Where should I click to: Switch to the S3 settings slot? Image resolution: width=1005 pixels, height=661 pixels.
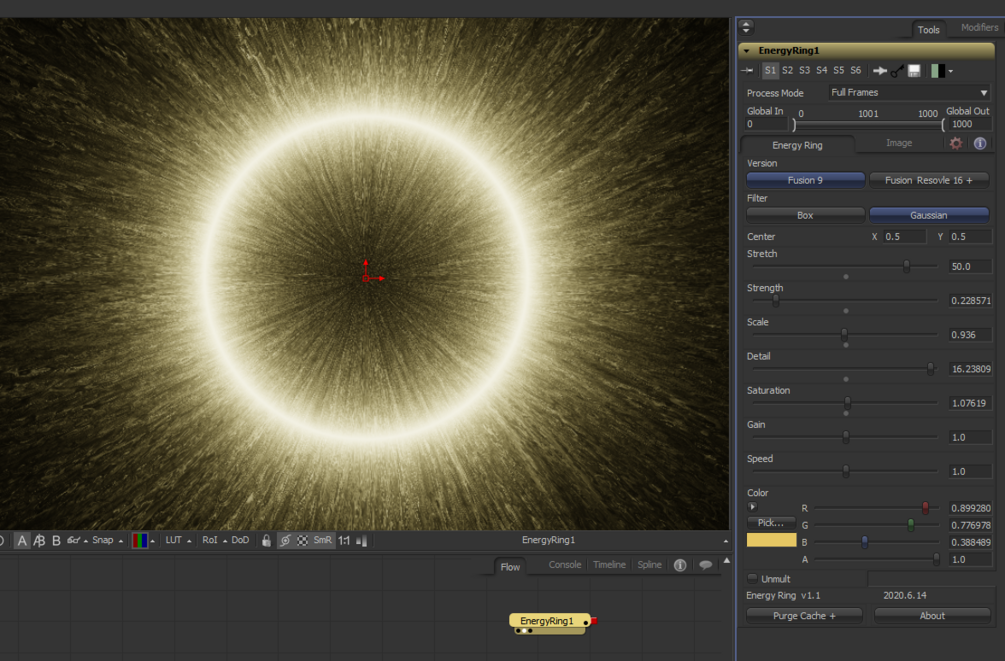pos(804,71)
